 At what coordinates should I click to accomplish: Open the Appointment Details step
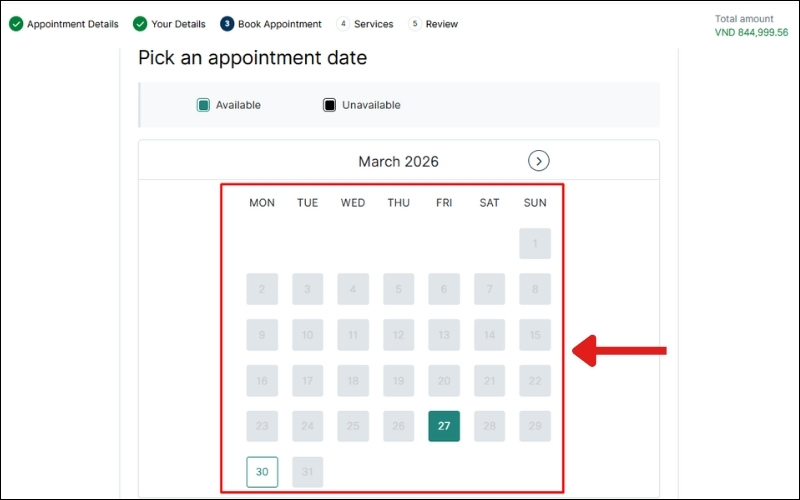(x=72, y=24)
